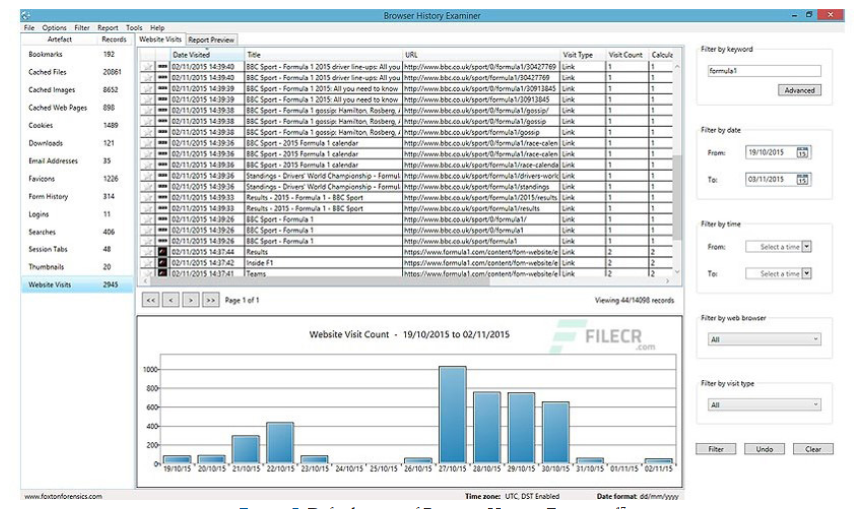Image resolution: width=859 pixels, height=509 pixels.
Task: Select the Website Visits tab
Action: 160,39
